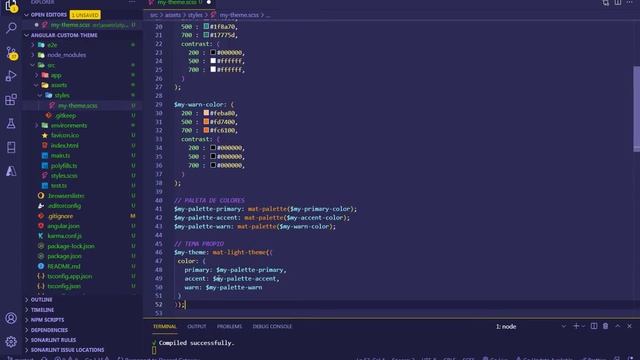This screenshot has width=640, height=360.
Task: Open Source Control view
Action: pyautogui.click(x=11, y=52)
